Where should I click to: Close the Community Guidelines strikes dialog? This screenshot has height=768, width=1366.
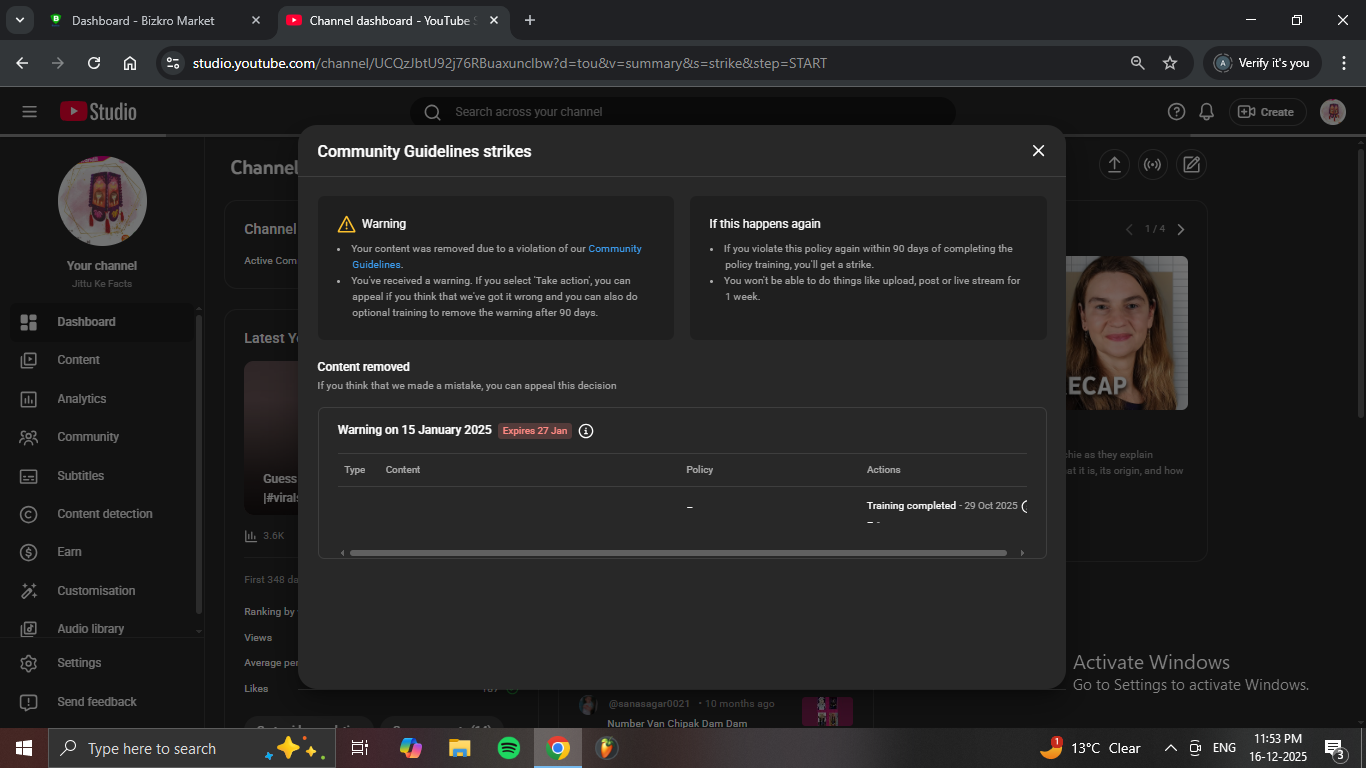point(1038,151)
